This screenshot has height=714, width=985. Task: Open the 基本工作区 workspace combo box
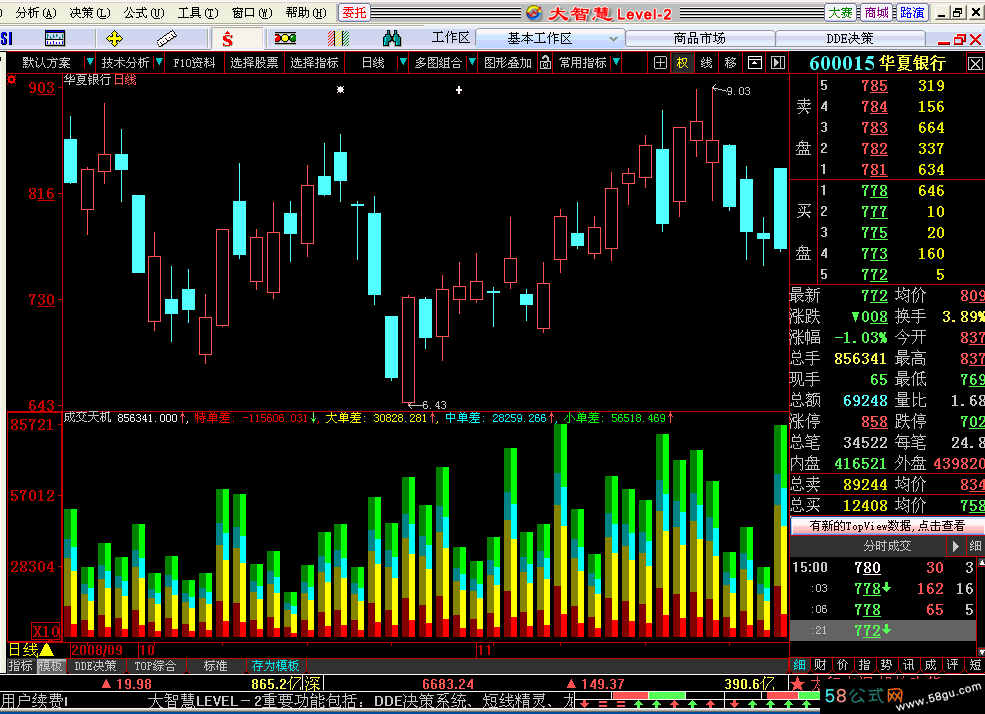(x=548, y=39)
